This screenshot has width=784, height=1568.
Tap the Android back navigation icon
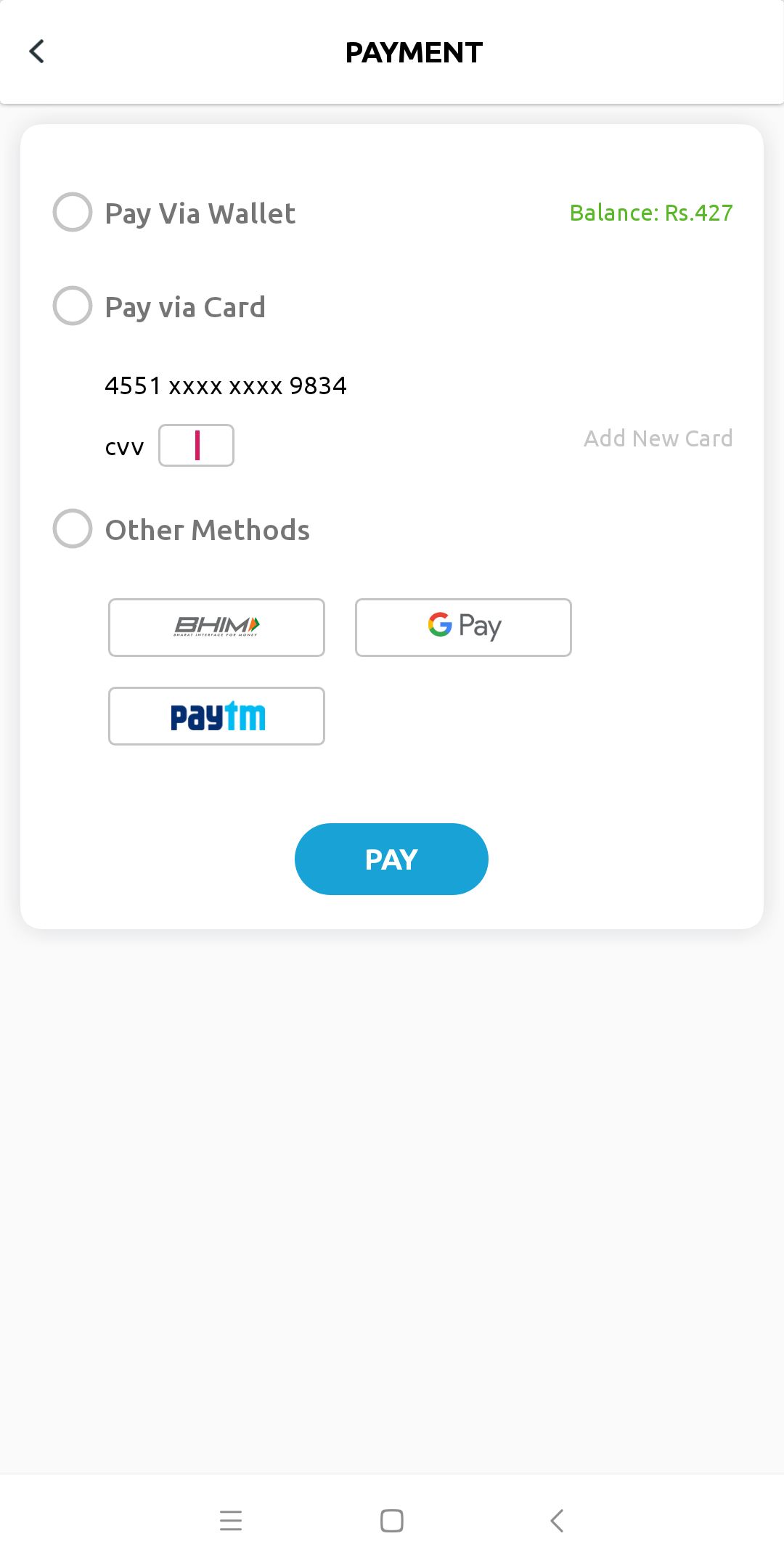557,1520
